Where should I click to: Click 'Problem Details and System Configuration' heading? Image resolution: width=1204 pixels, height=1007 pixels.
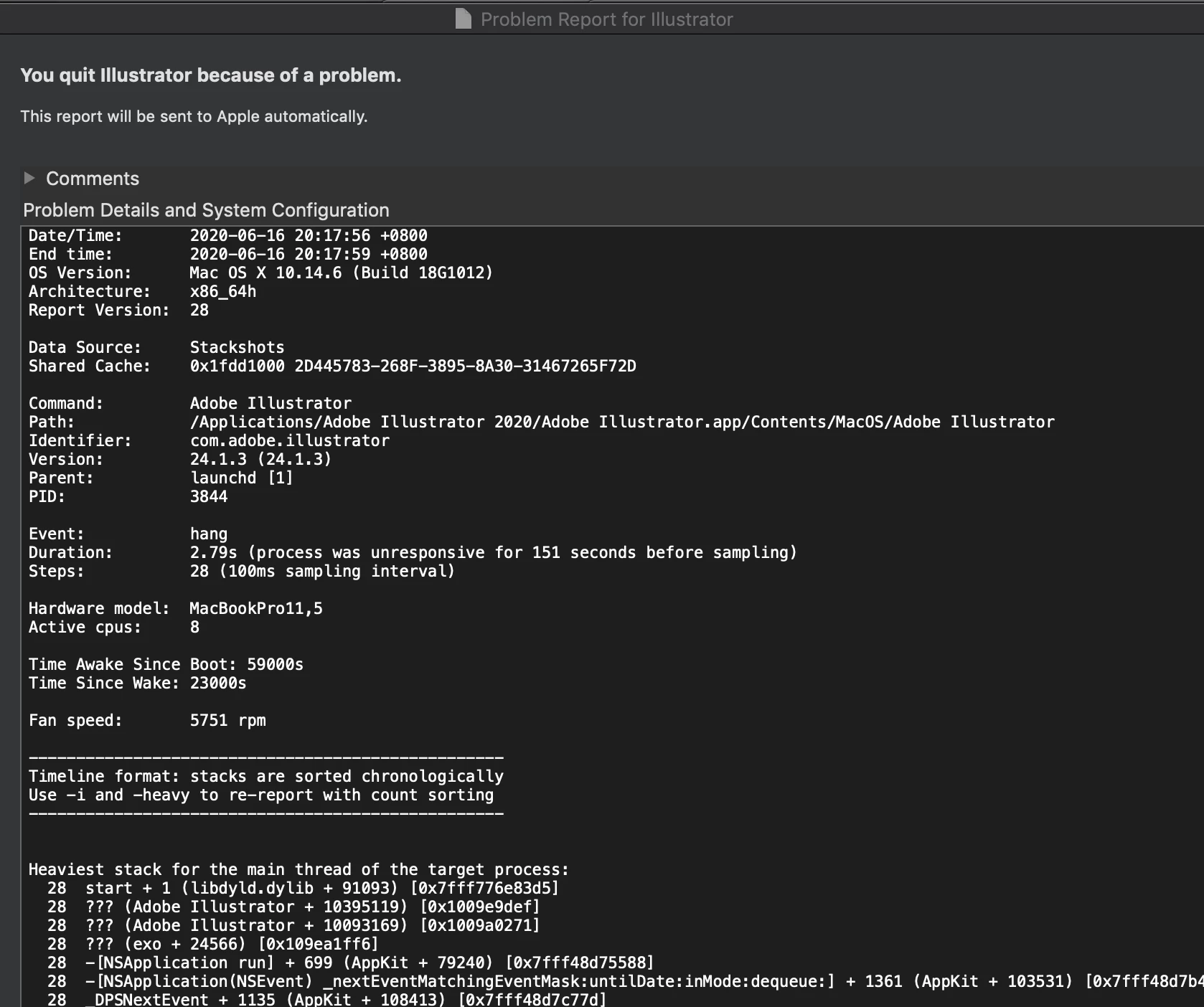(x=206, y=210)
